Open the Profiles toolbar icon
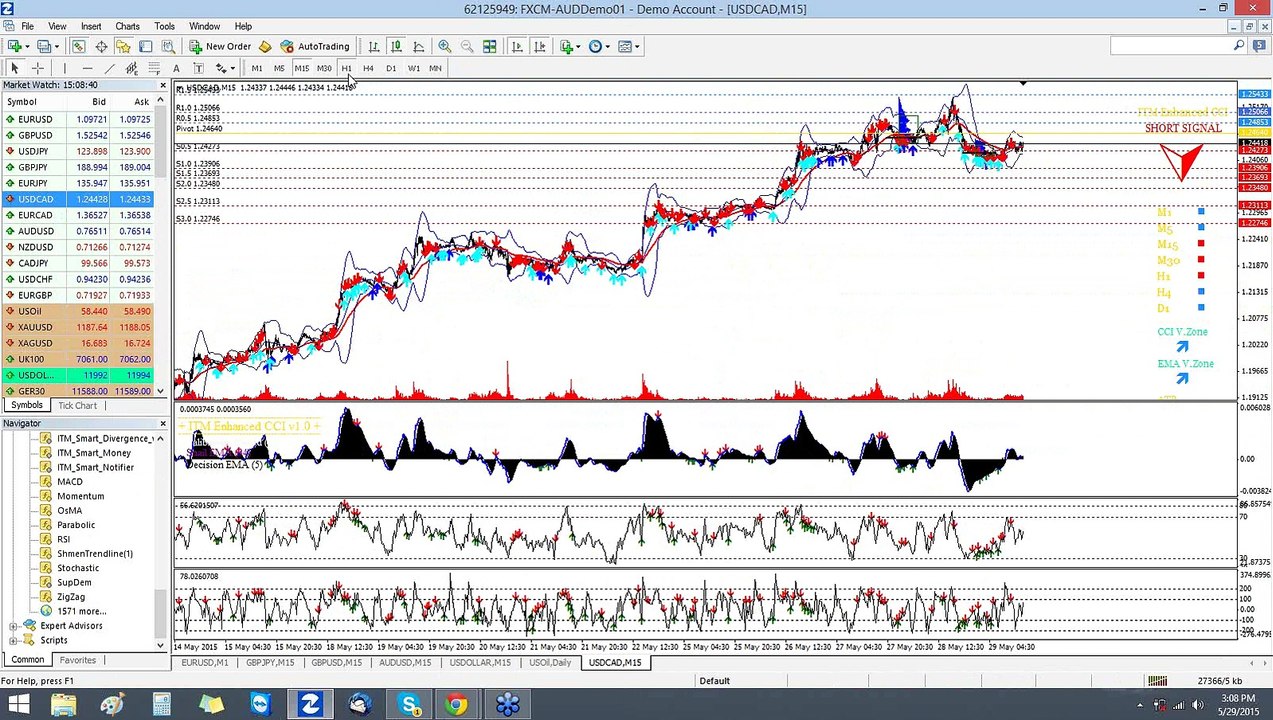The image size is (1273, 720). pyautogui.click(x=45, y=46)
